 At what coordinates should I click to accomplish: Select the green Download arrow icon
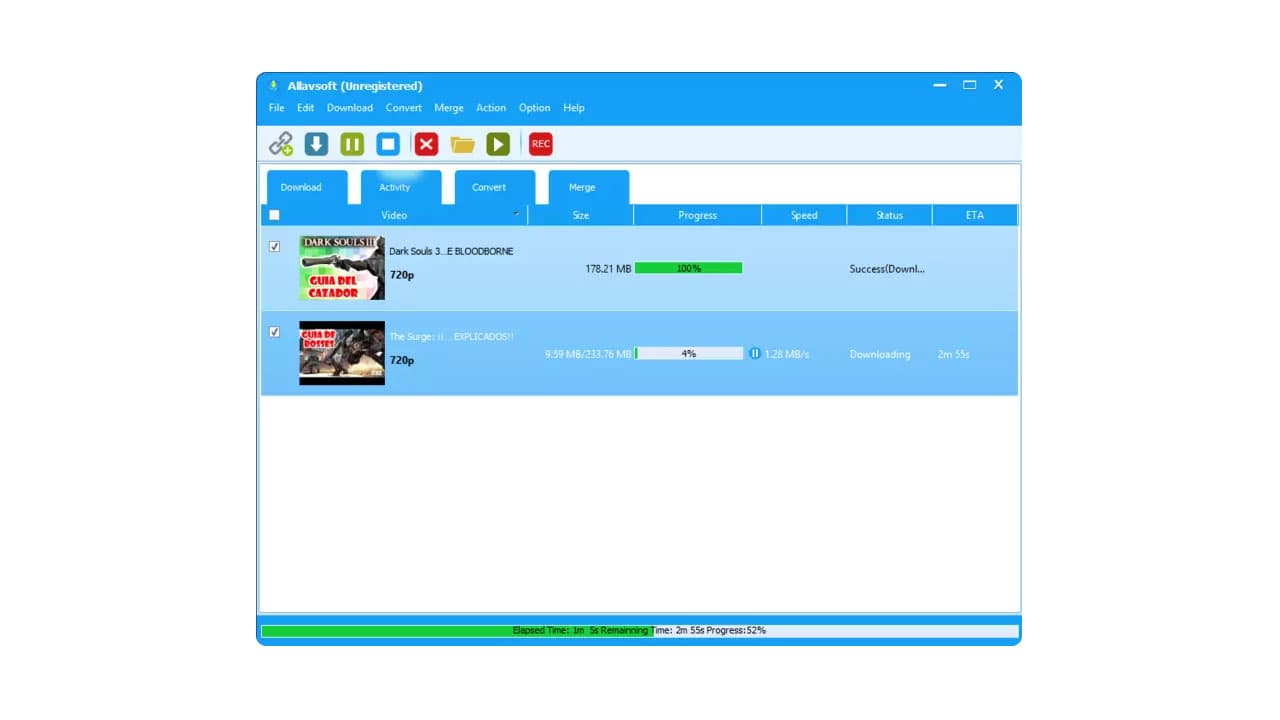316,143
